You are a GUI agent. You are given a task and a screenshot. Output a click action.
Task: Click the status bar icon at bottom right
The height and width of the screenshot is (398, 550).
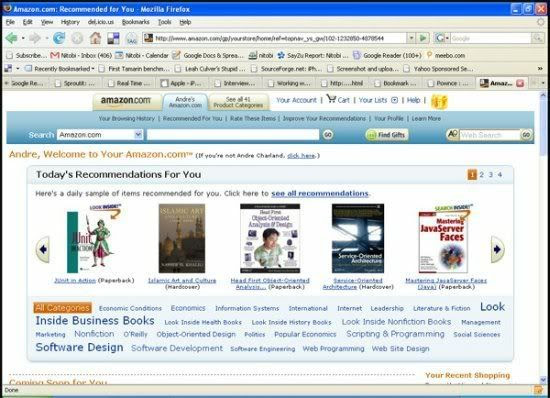click(538, 390)
